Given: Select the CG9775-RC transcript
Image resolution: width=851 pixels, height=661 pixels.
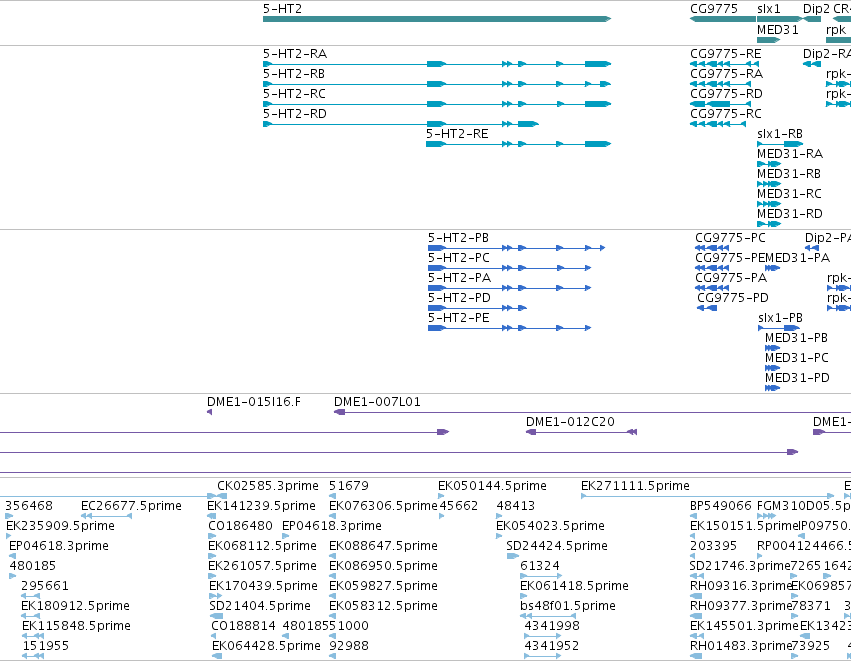Looking at the screenshot, I should pyautogui.click(x=718, y=124).
